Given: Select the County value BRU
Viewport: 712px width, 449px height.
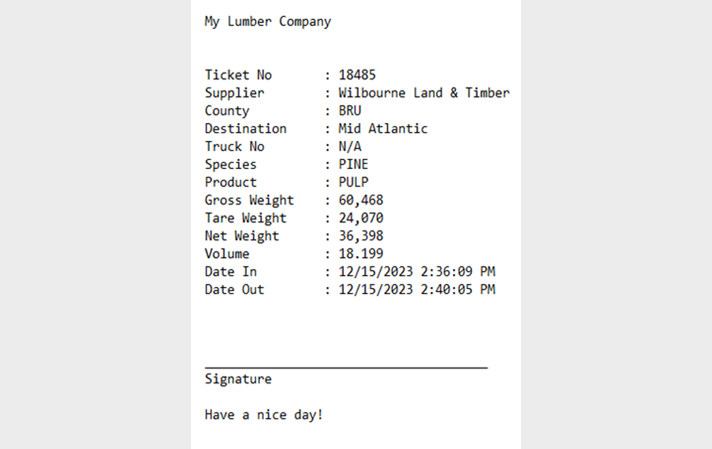Looking at the screenshot, I should click(350, 111).
